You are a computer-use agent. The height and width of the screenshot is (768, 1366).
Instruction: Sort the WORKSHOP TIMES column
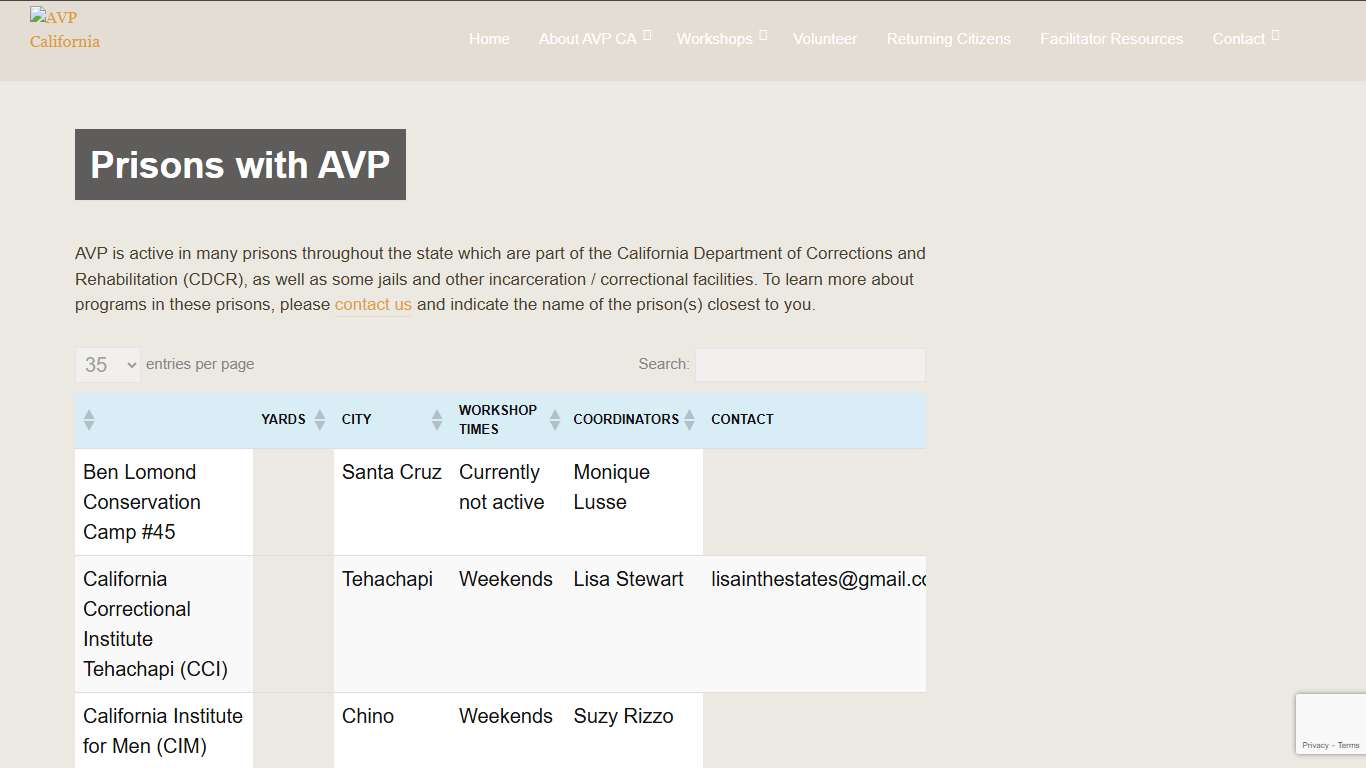(555, 420)
